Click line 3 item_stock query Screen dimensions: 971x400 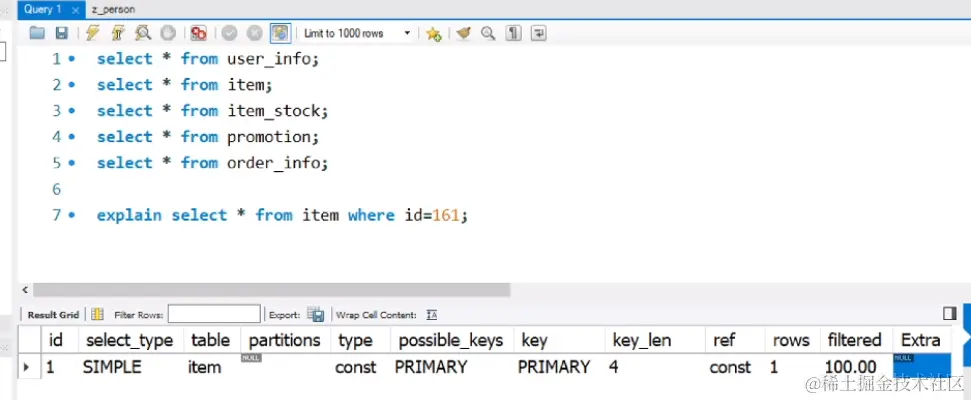pos(212,111)
